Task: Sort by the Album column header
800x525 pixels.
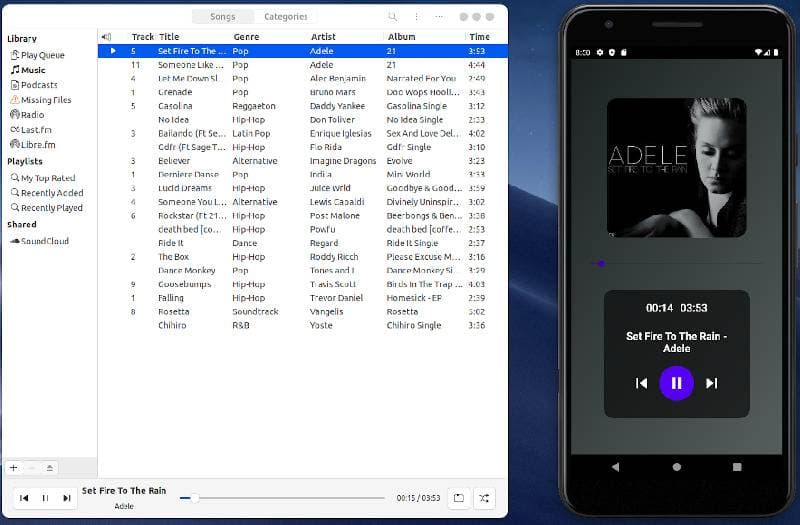Action: coord(402,37)
